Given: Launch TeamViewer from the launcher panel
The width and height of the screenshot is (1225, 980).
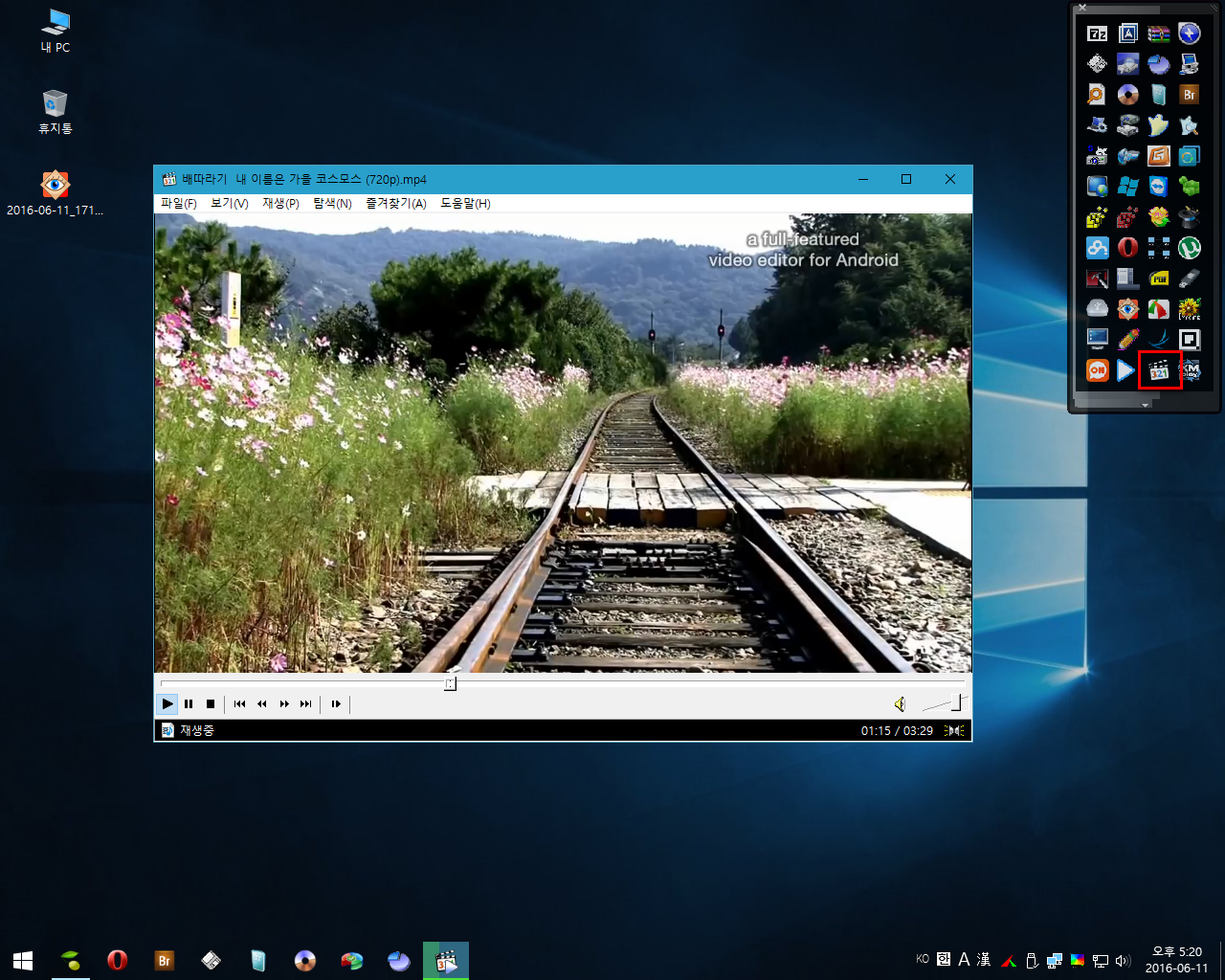Looking at the screenshot, I should pyautogui.click(x=1159, y=187).
